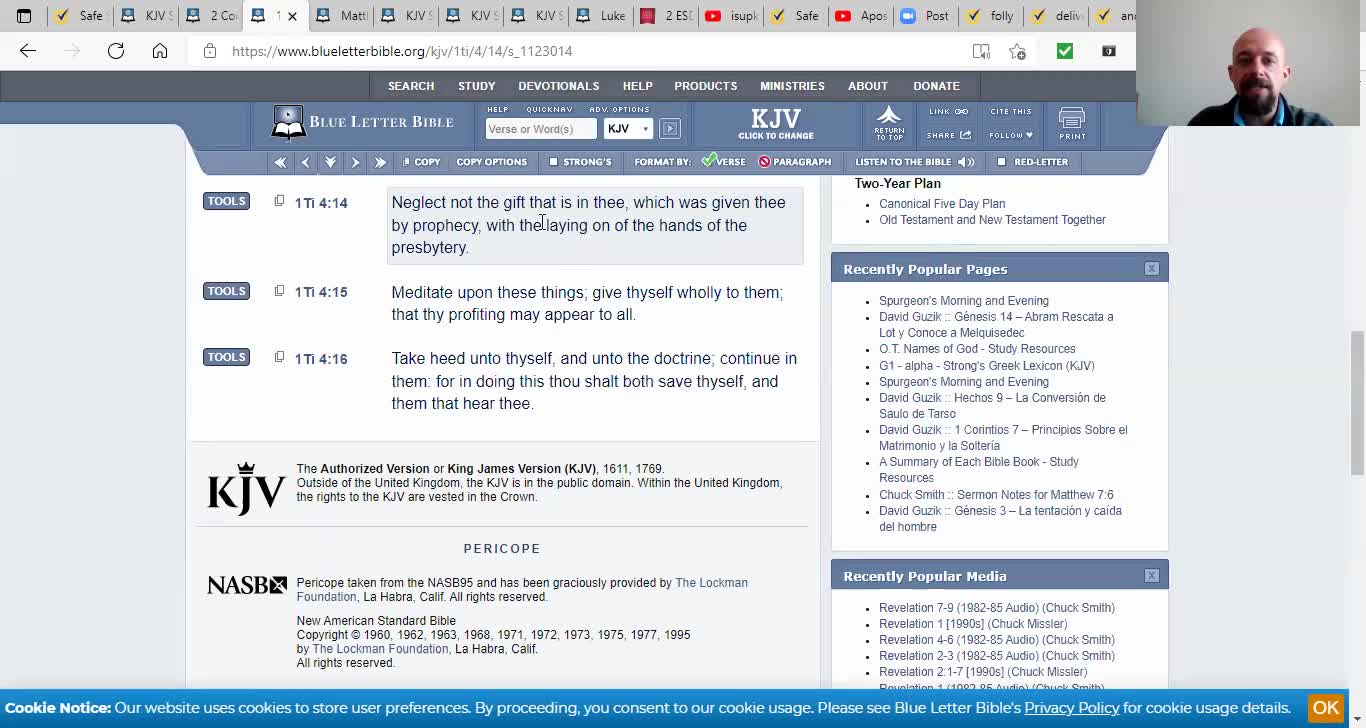
Task: Open the DONATE page
Action: click(x=936, y=86)
